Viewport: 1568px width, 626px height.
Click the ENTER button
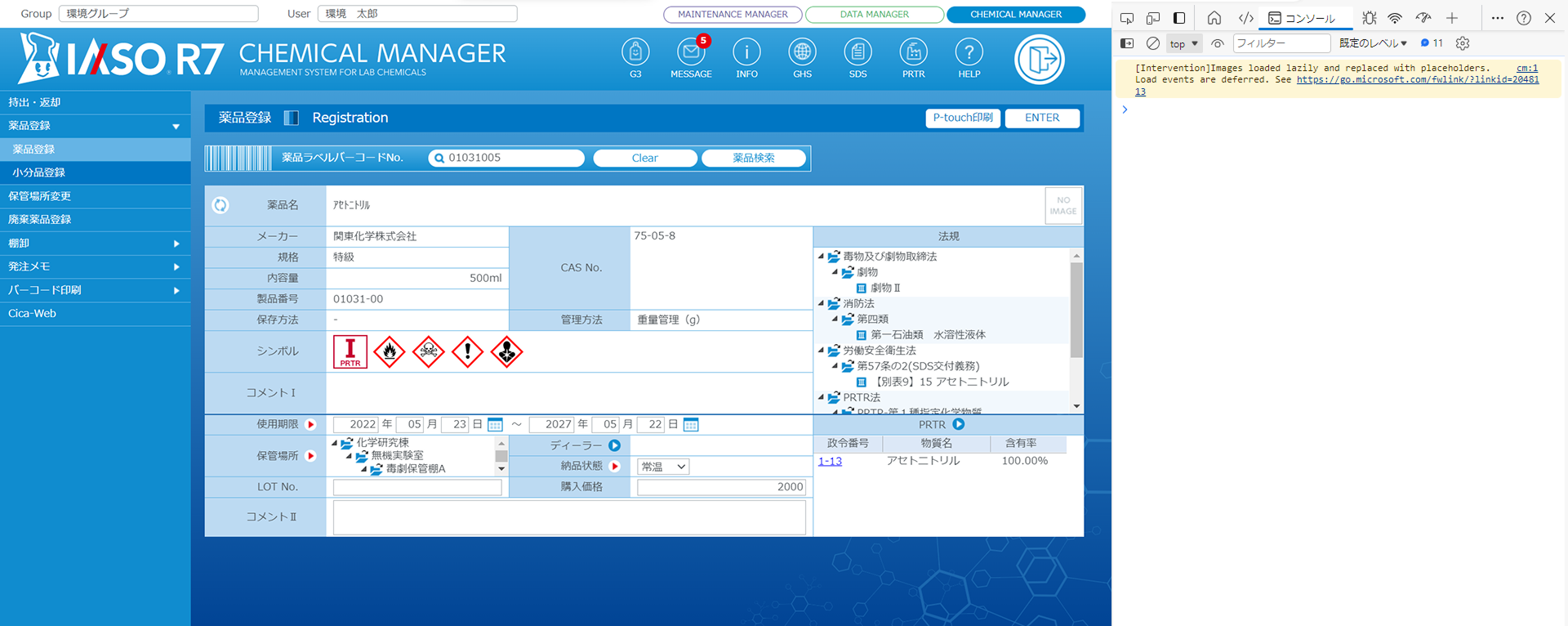(1042, 118)
